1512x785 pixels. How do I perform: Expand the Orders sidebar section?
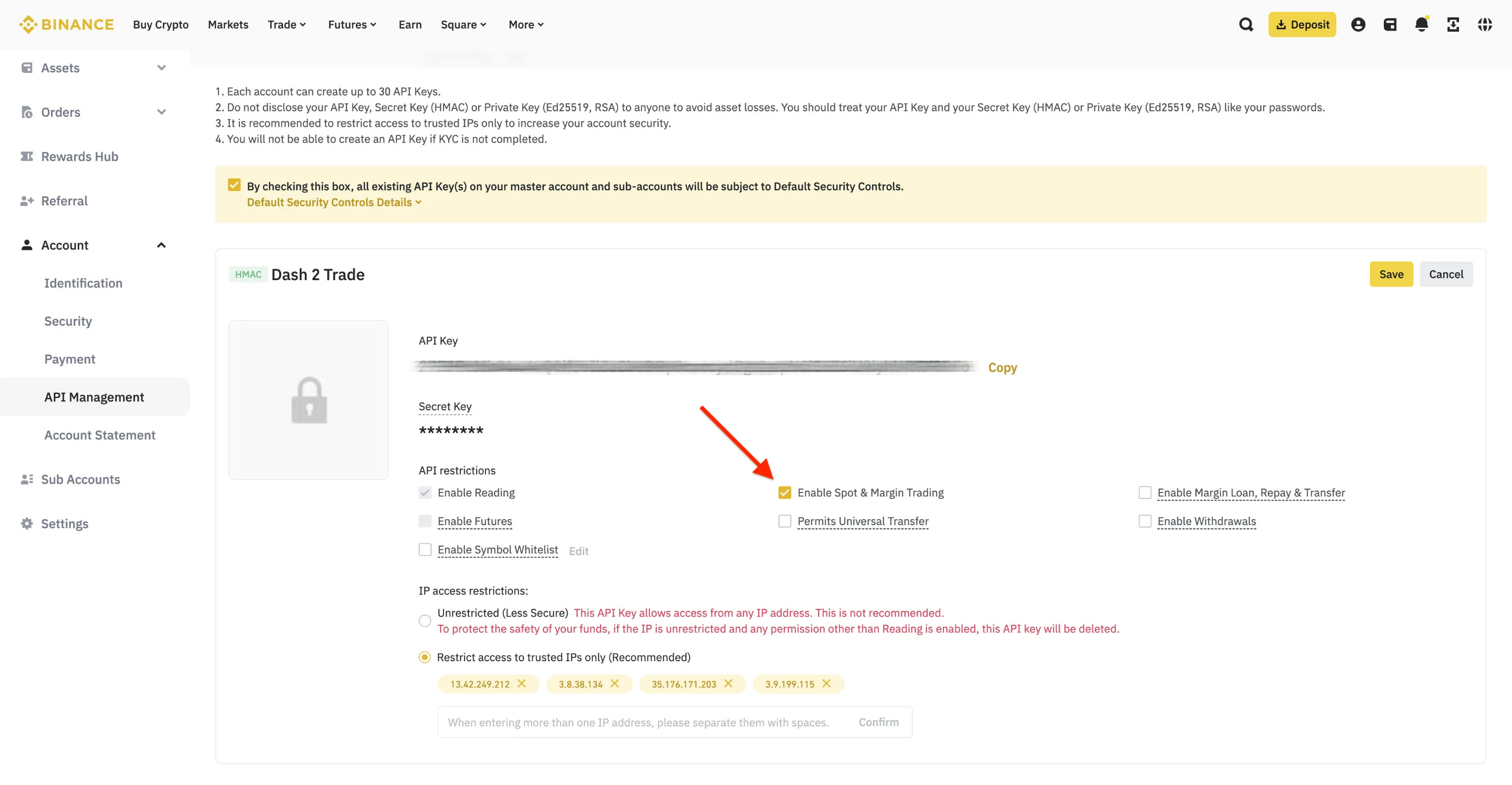click(161, 112)
